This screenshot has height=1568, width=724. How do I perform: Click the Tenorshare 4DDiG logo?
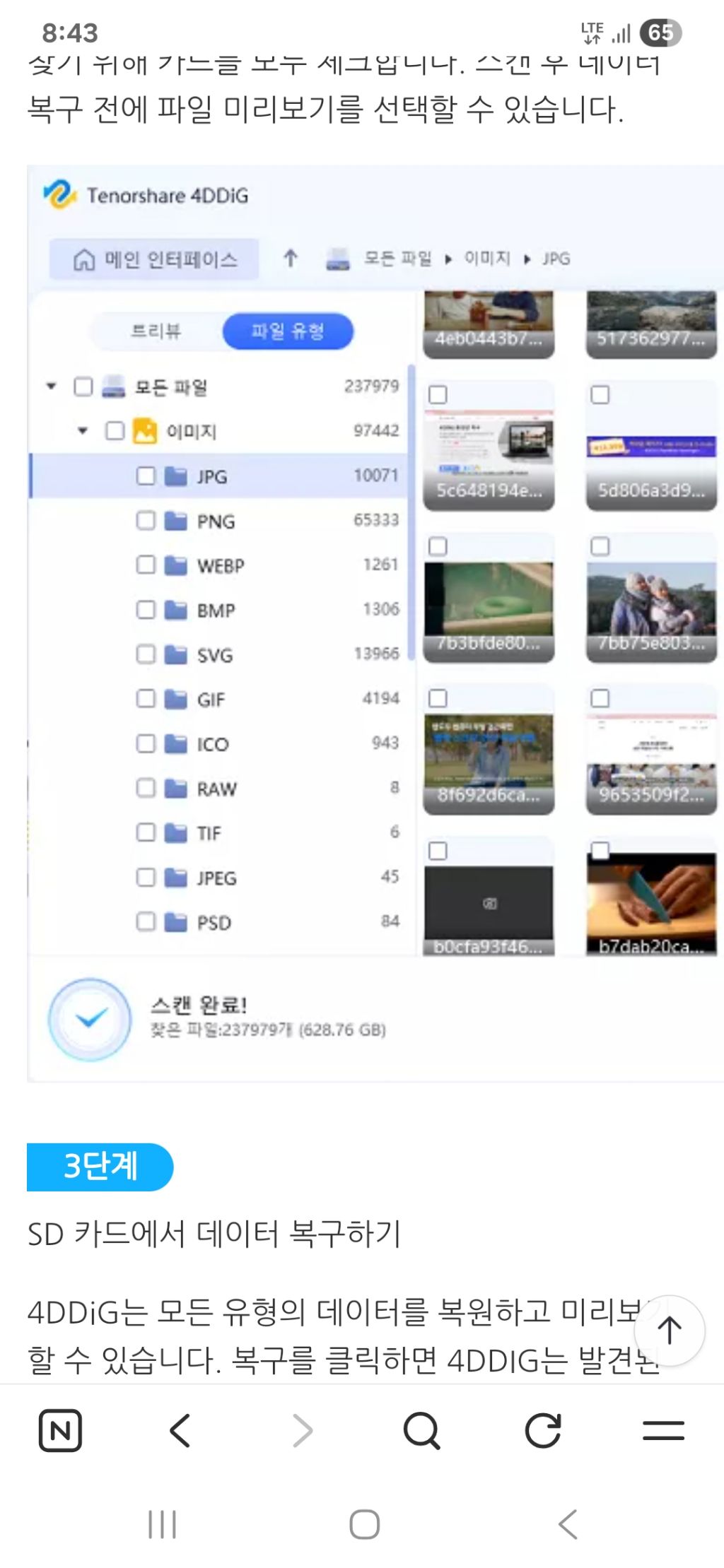59,194
